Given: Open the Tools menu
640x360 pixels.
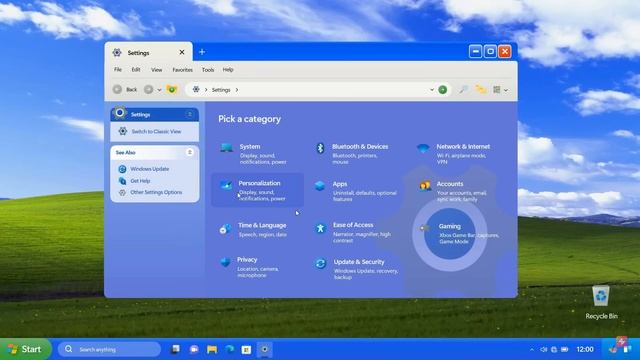Looking at the screenshot, I should pyautogui.click(x=208, y=70).
